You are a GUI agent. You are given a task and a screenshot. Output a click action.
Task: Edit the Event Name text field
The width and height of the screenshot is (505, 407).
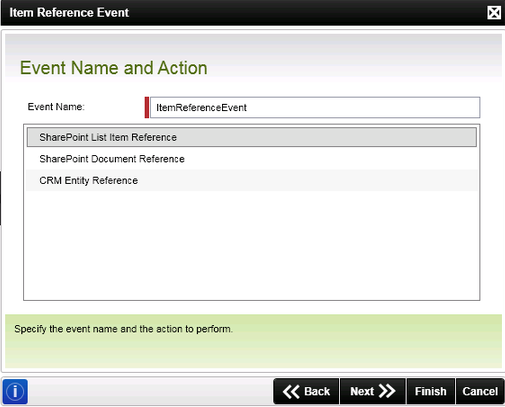pyautogui.click(x=315, y=107)
